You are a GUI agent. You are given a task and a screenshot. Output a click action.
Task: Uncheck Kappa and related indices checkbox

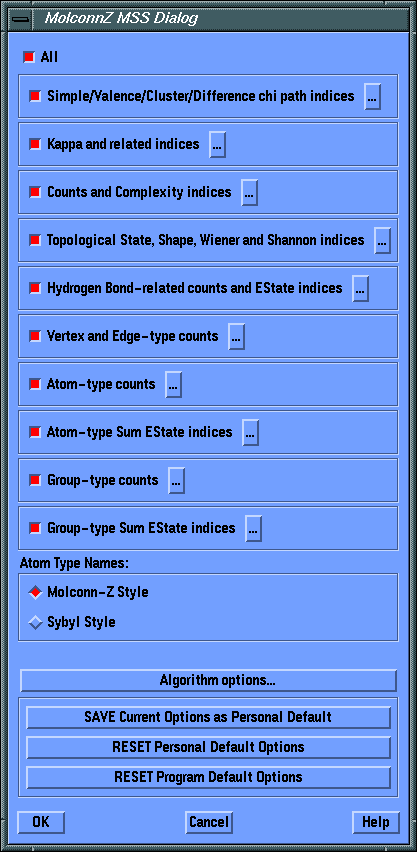coord(35,145)
